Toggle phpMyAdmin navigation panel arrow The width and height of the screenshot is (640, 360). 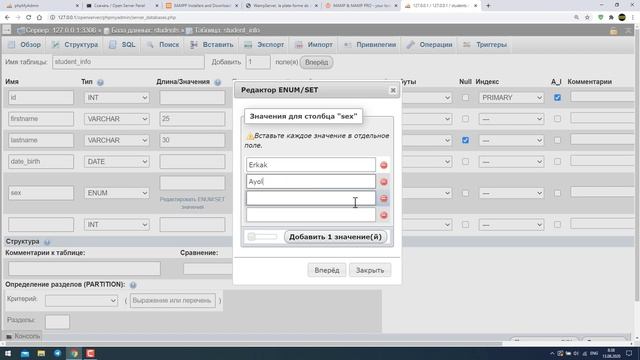(x=7, y=30)
